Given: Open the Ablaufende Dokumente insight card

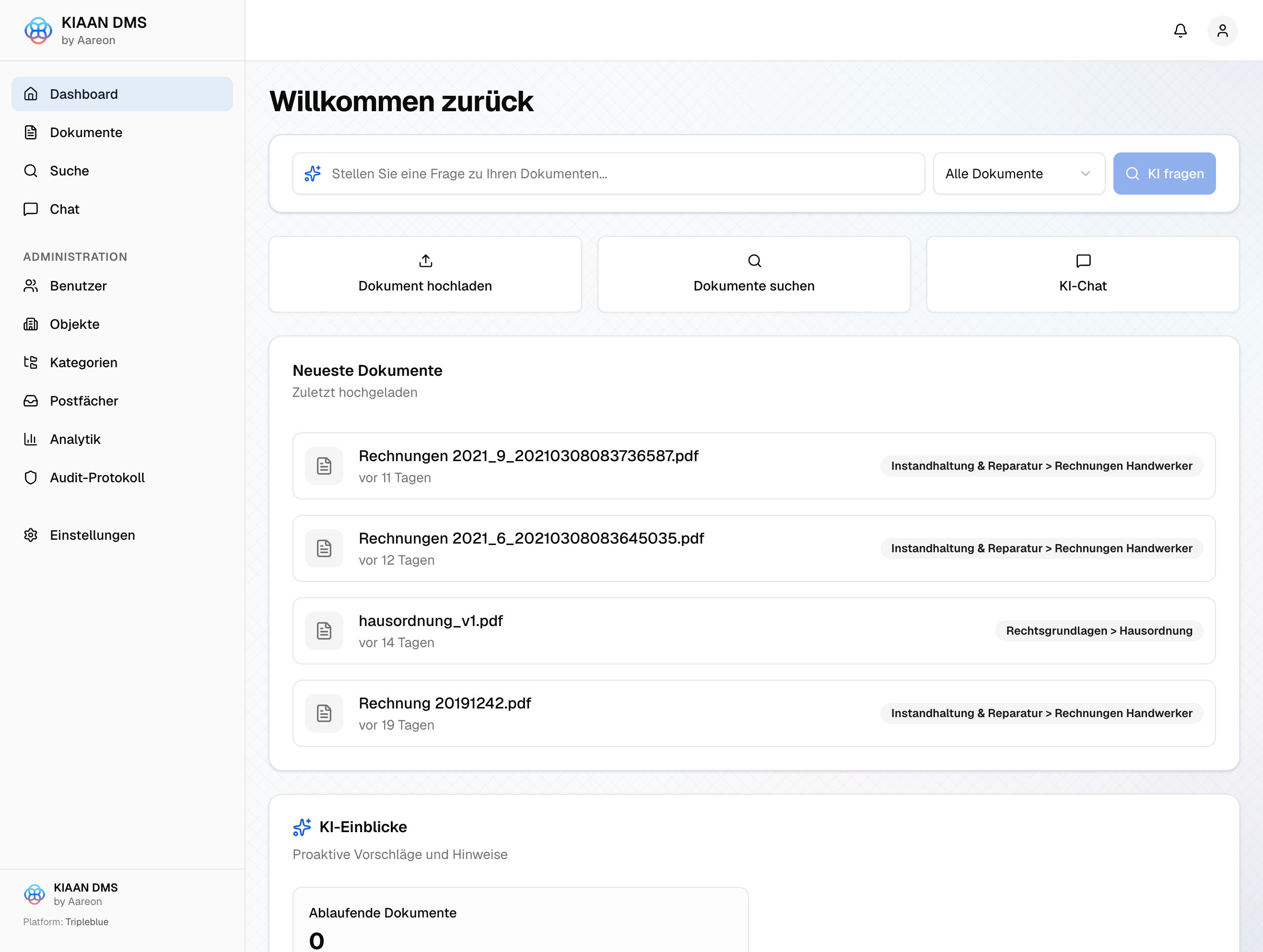Looking at the screenshot, I should coord(520,919).
